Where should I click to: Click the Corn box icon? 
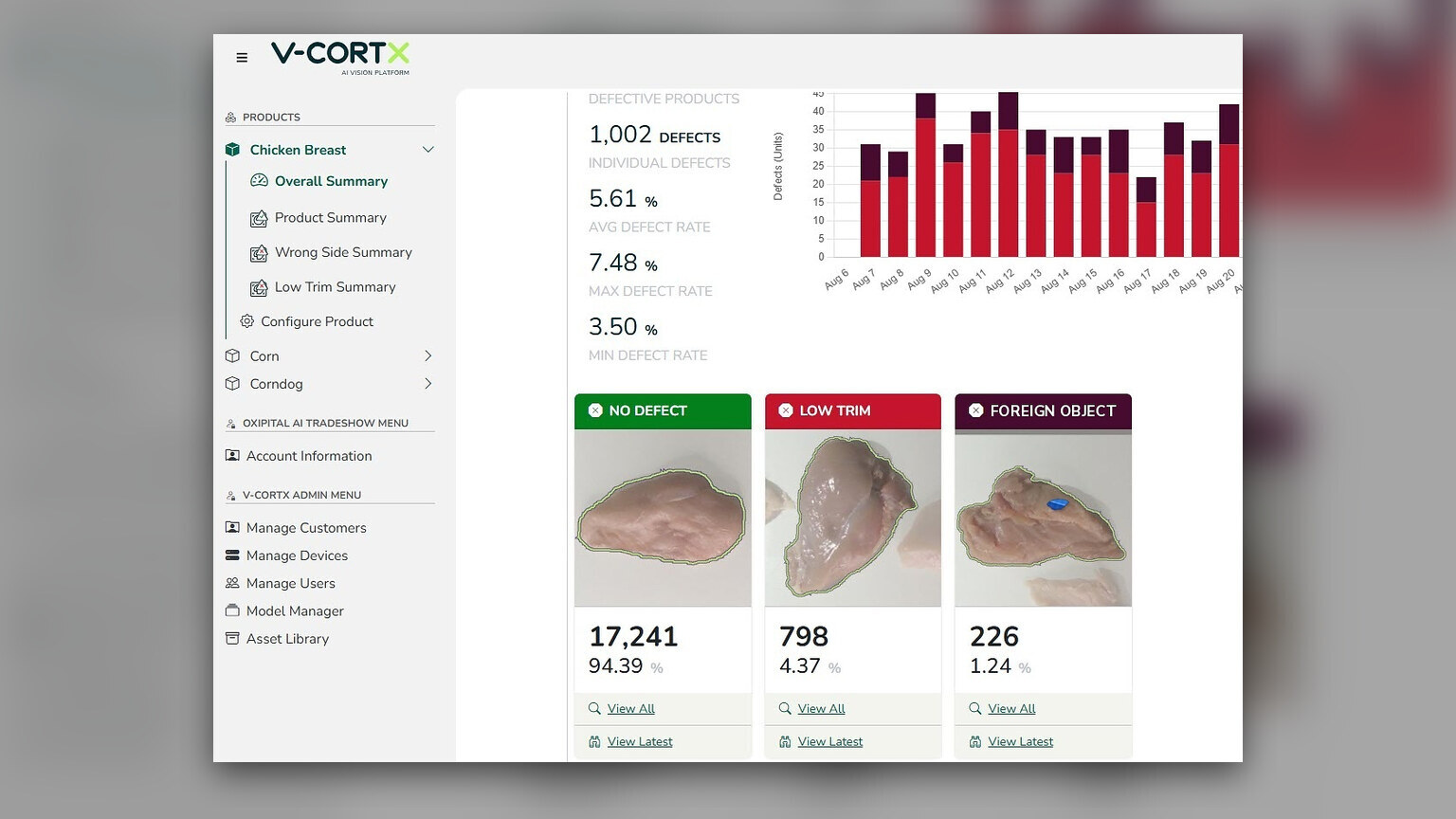(x=232, y=355)
